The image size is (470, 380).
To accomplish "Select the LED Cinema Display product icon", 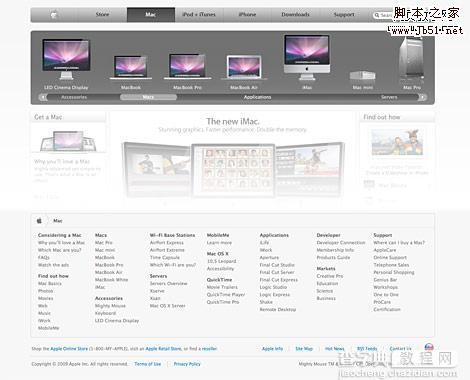I will pyautogui.click(x=66, y=59).
